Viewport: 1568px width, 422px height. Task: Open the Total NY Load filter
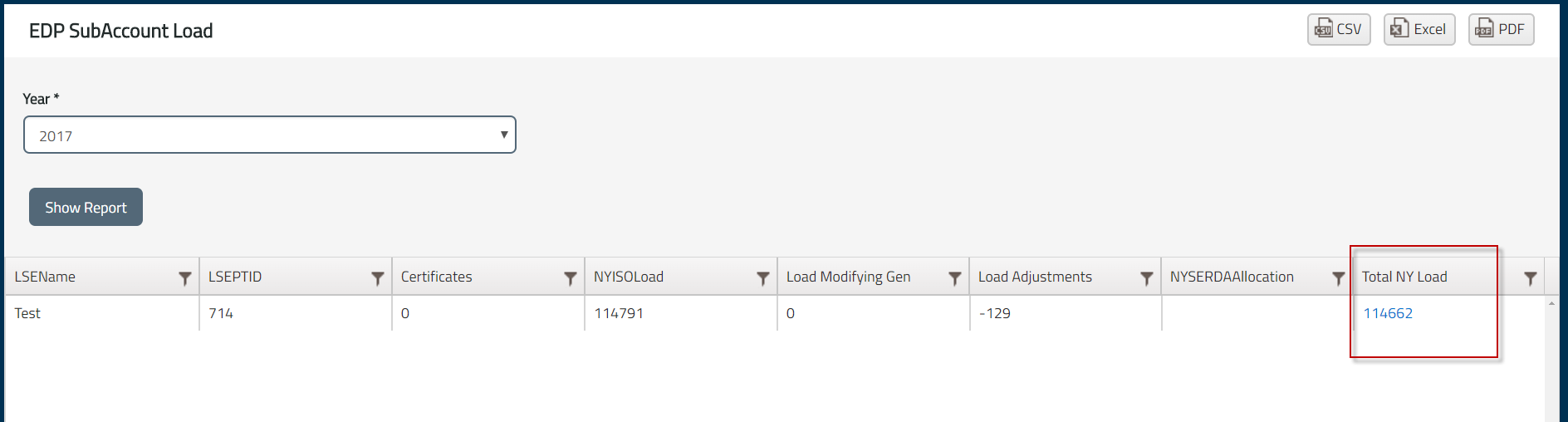coord(1531,278)
